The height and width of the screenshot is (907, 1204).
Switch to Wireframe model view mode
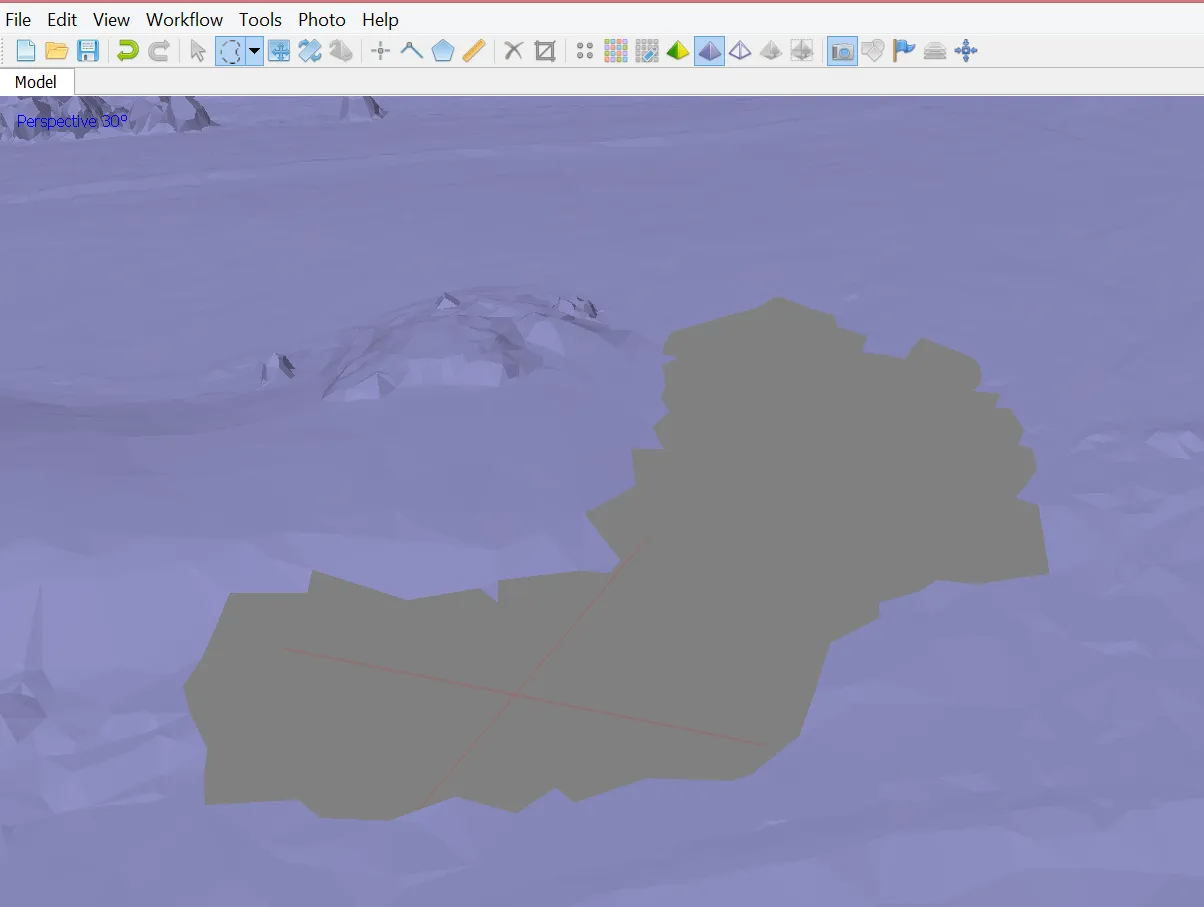pos(740,51)
